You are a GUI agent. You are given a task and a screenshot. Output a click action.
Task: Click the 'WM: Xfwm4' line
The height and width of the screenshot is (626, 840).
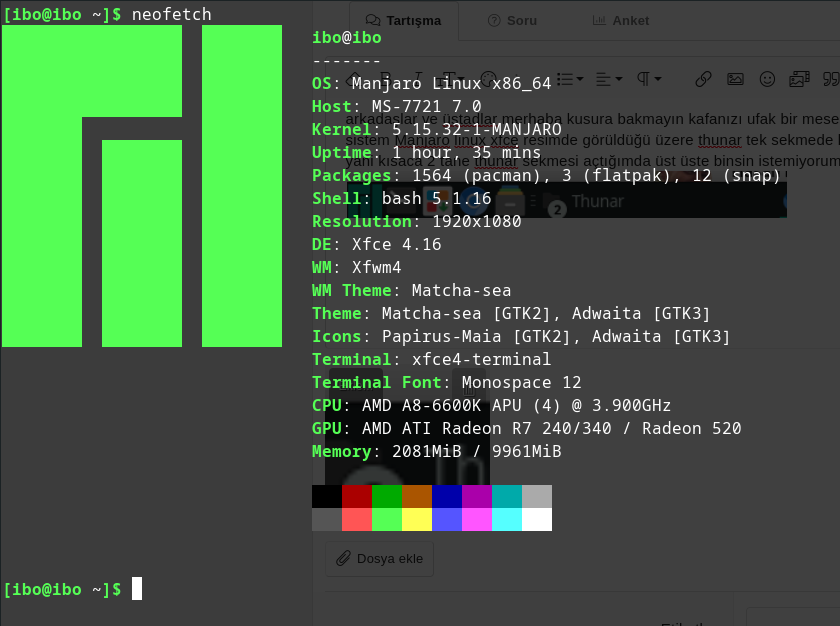coord(357,268)
